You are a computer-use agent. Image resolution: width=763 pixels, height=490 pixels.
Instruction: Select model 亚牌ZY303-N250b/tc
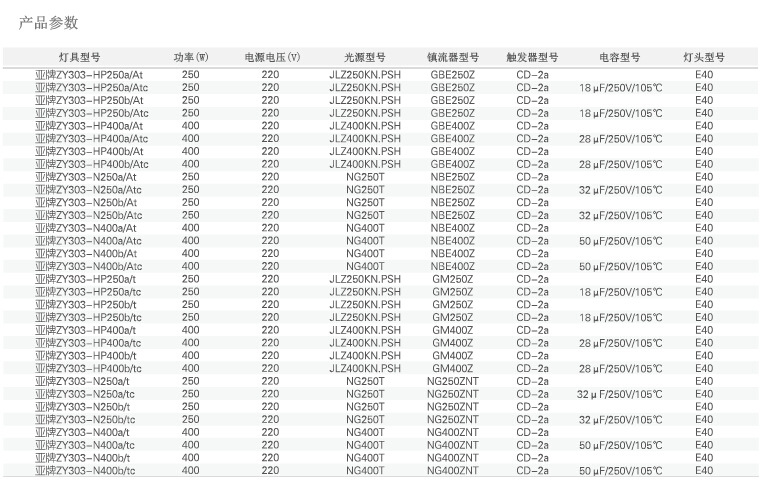[85, 420]
